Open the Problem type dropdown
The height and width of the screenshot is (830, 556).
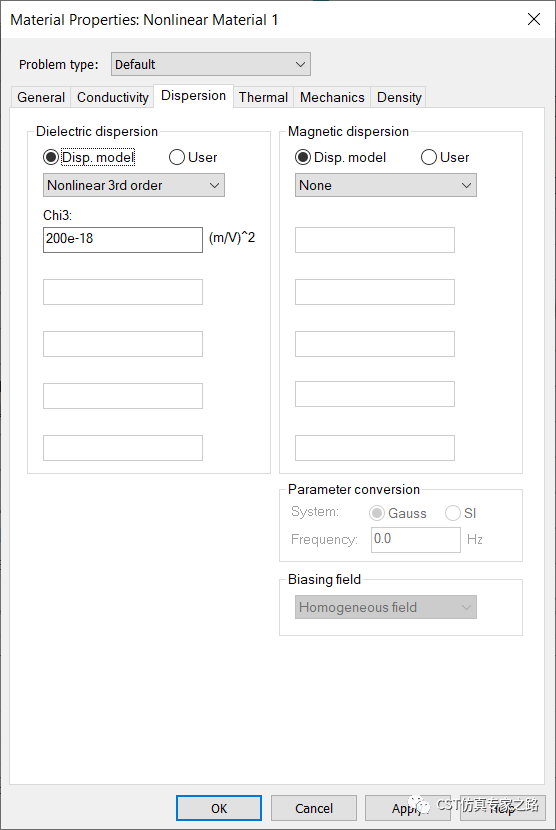tap(211, 65)
